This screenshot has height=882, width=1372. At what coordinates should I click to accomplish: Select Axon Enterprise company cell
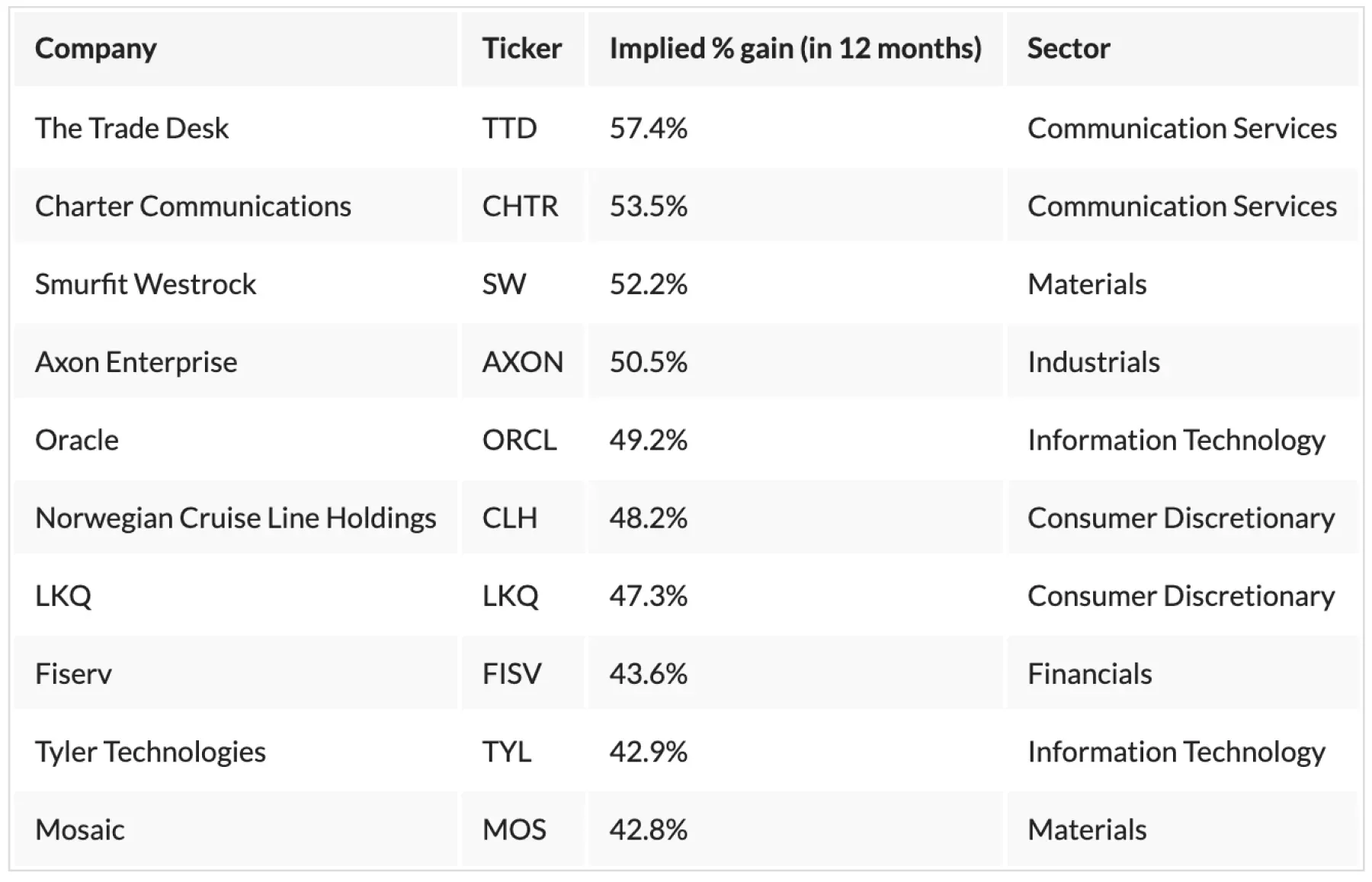click(x=136, y=362)
